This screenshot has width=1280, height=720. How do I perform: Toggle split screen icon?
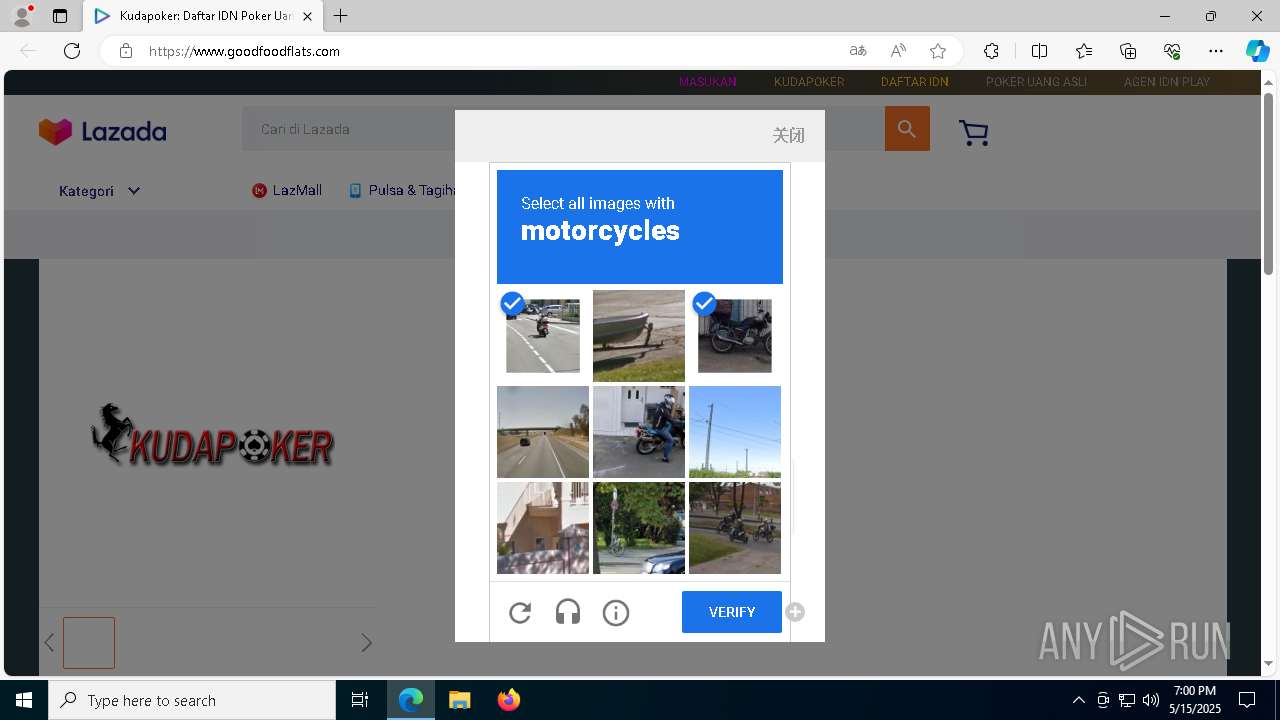tap(1039, 51)
